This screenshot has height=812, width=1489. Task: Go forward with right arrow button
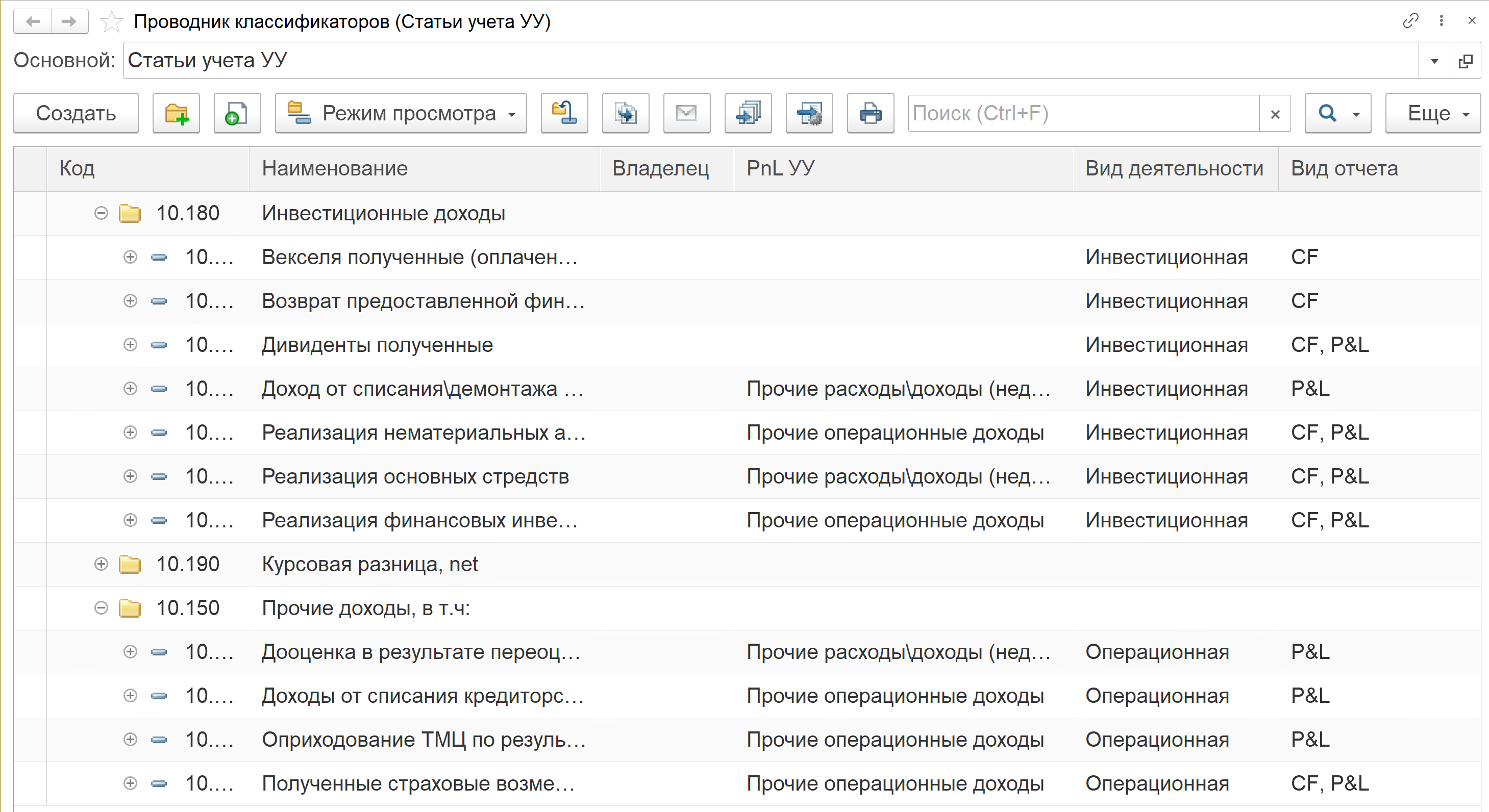click(x=70, y=21)
